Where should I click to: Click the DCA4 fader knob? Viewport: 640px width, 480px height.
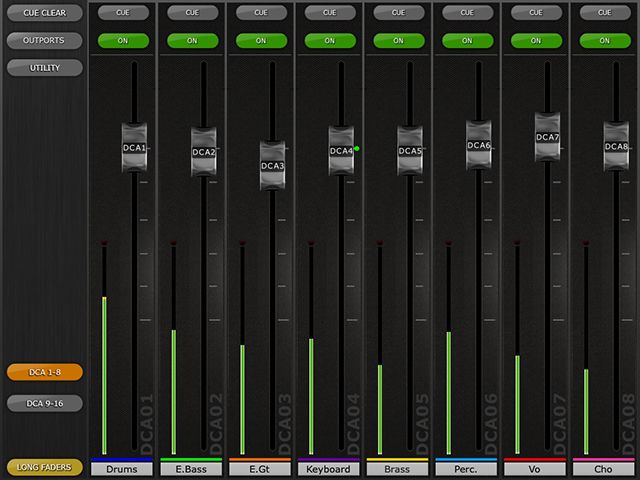coord(341,151)
